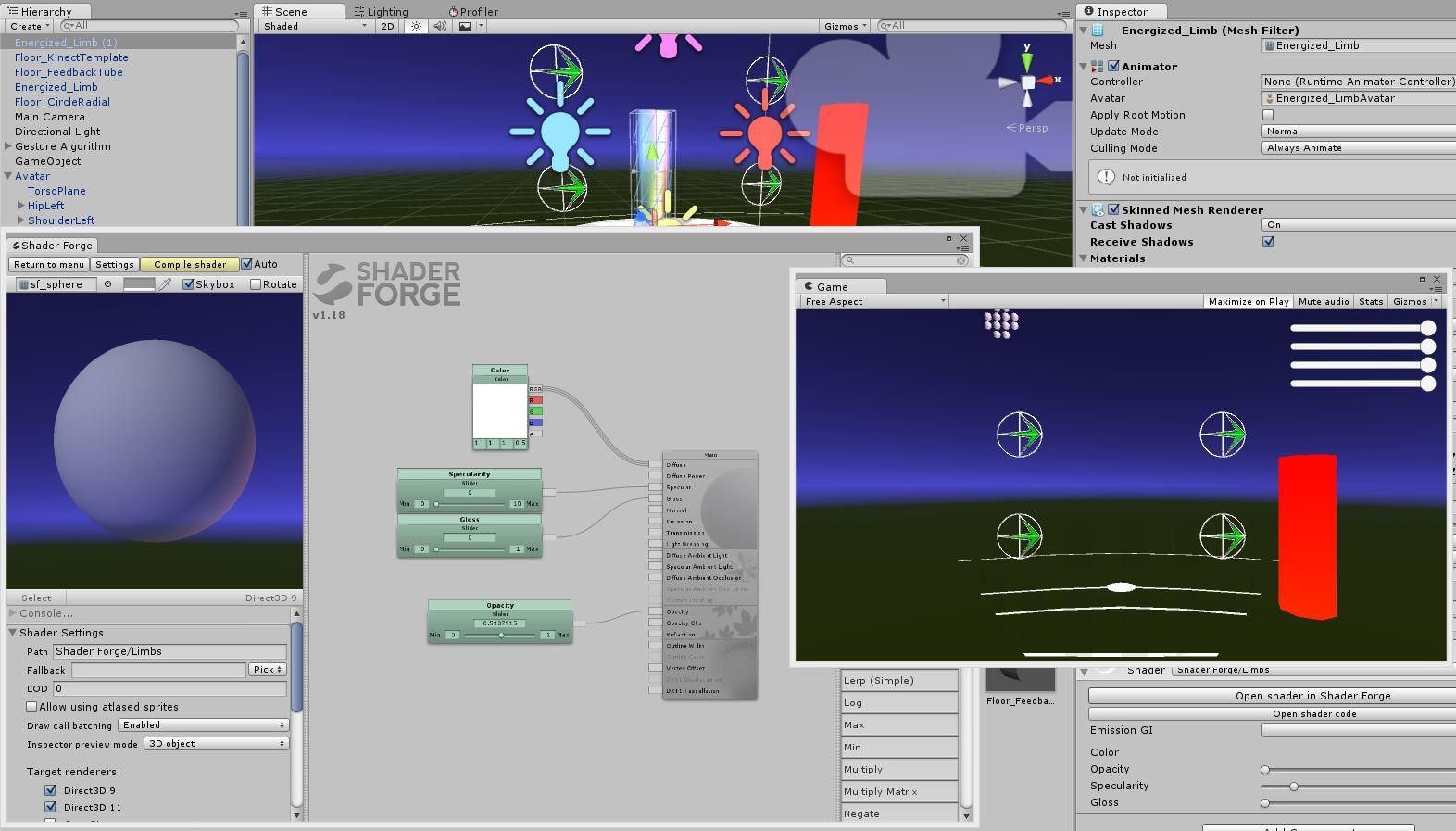Open the Culling Mode dropdown
Image resolution: width=1456 pixels, height=831 pixels.
tap(1358, 148)
